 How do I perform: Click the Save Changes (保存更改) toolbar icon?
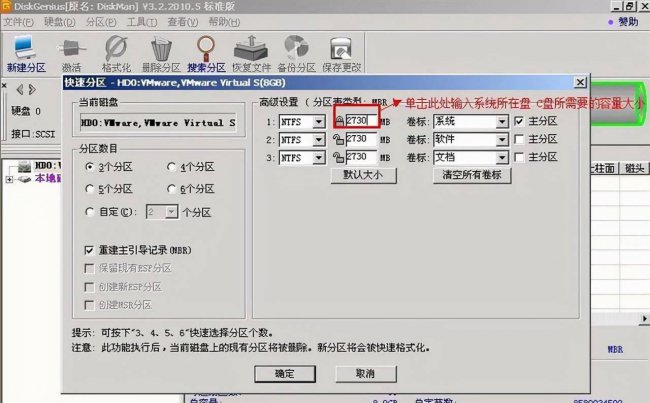click(342, 54)
